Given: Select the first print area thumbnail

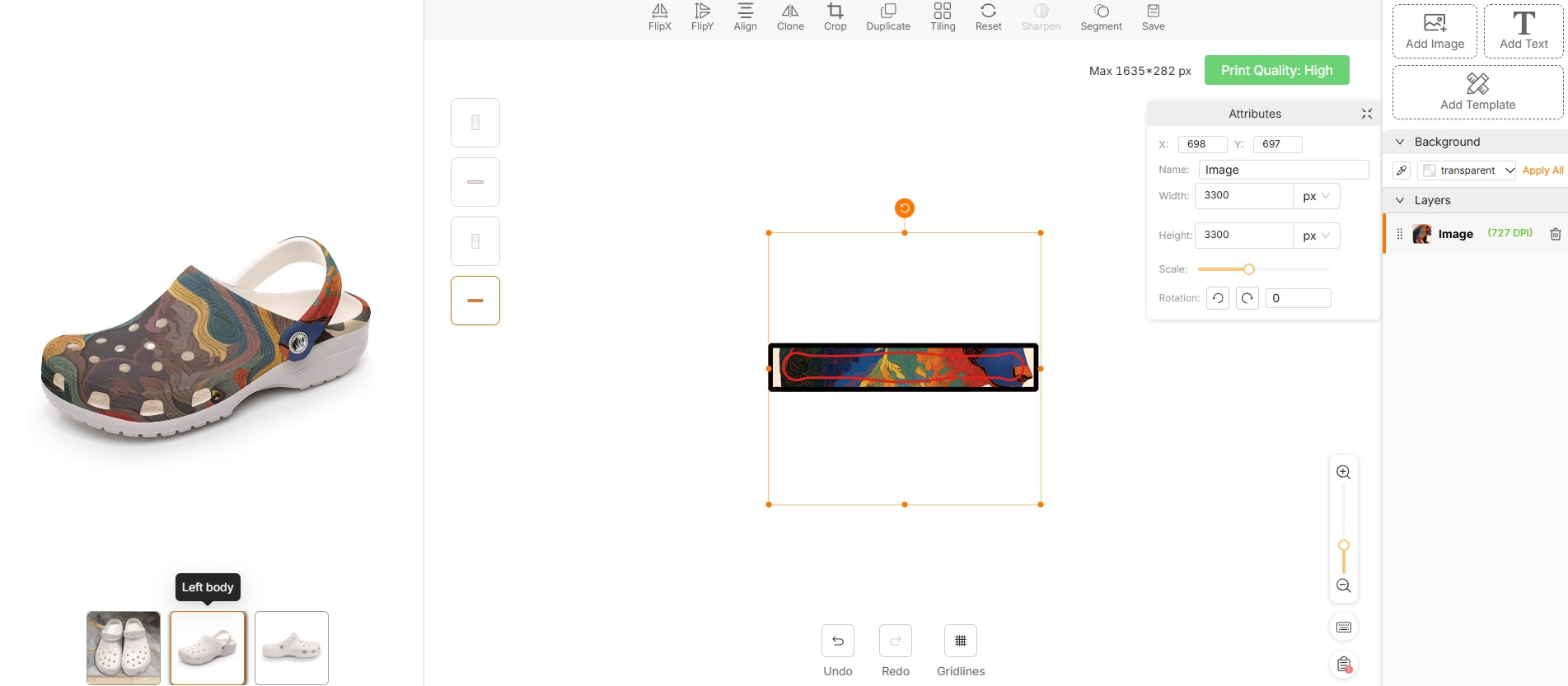Looking at the screenshot, I should point(475,123).
